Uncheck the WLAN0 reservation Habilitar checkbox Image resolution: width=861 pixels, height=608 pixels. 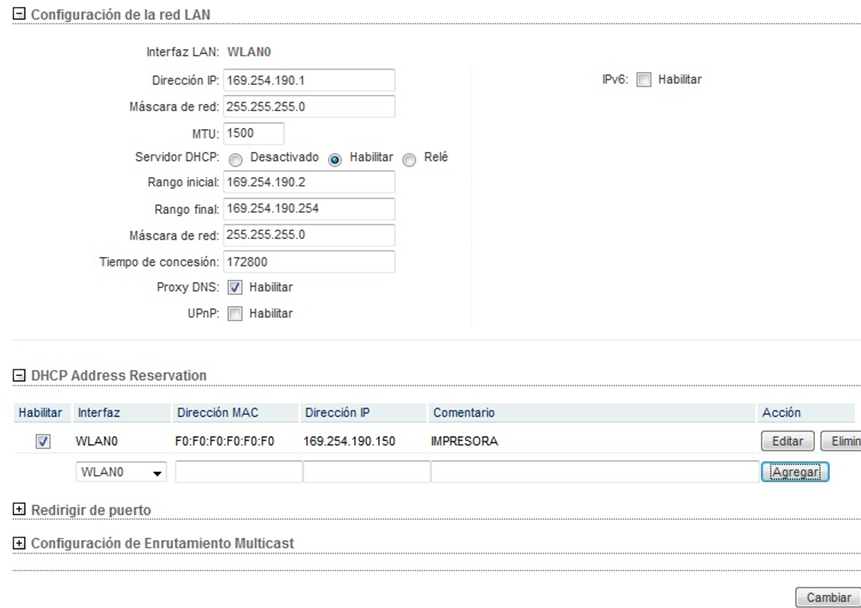point(43,442)
